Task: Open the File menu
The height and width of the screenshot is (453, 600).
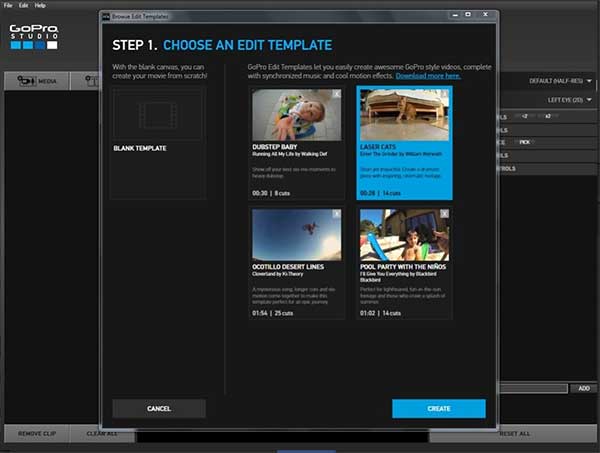Action: tap(8, 5)
